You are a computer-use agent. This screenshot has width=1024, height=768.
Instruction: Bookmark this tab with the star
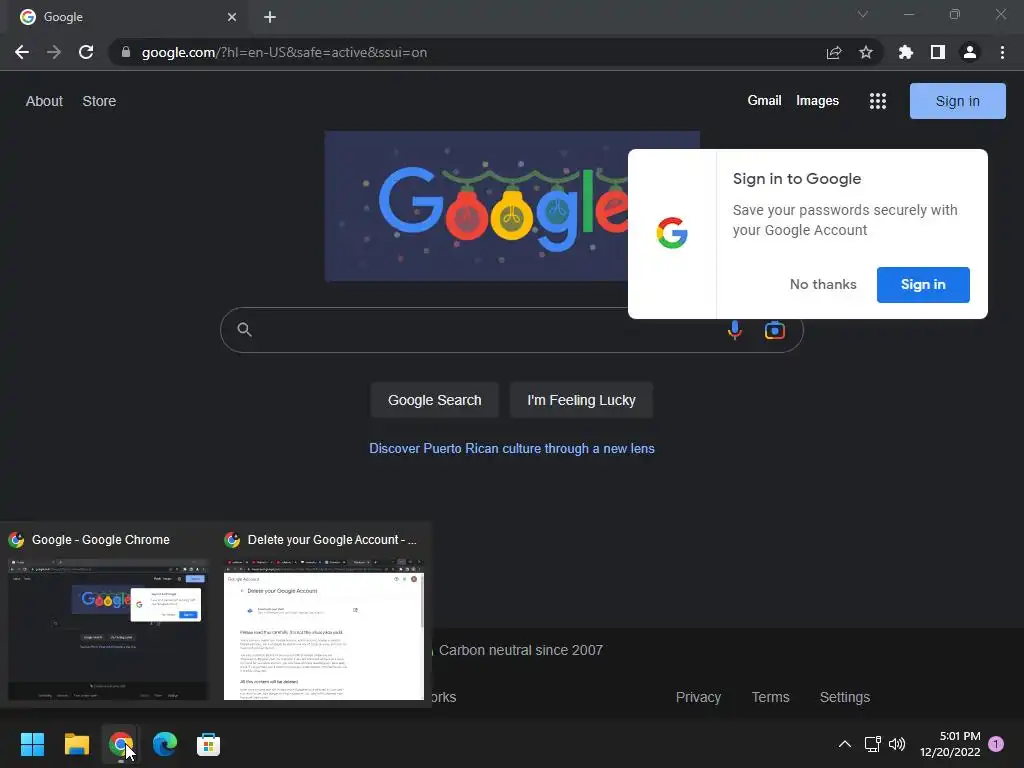866,52
